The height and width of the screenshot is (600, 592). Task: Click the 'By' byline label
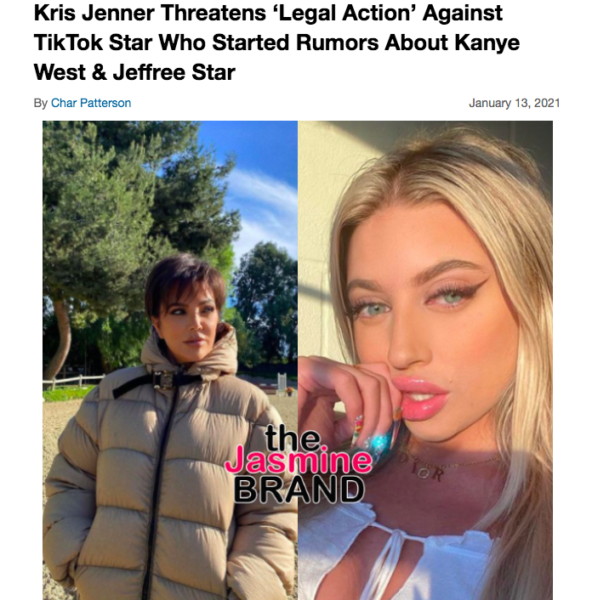(40, 103)
